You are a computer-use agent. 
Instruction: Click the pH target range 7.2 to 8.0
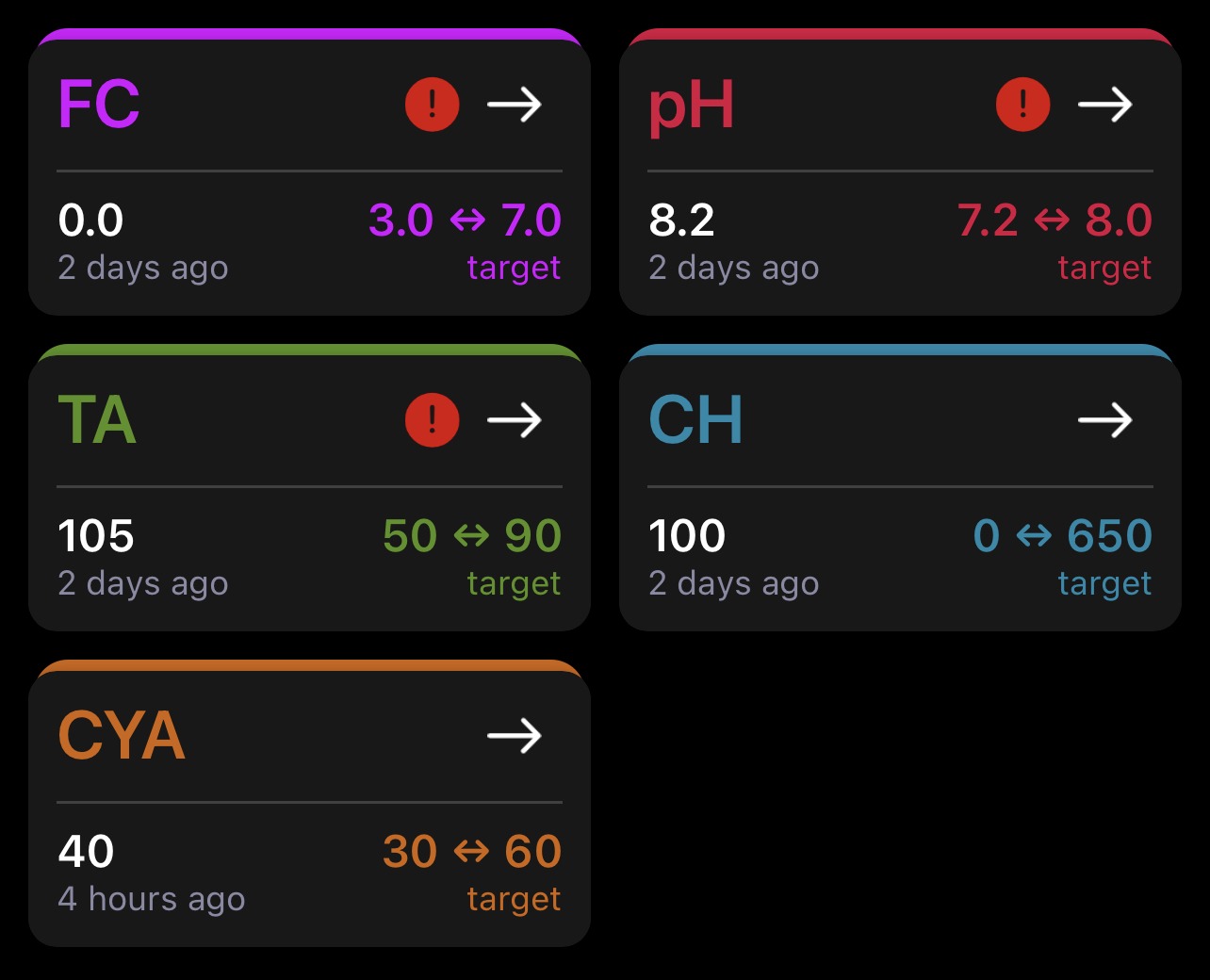click(x=1055, y=220)
